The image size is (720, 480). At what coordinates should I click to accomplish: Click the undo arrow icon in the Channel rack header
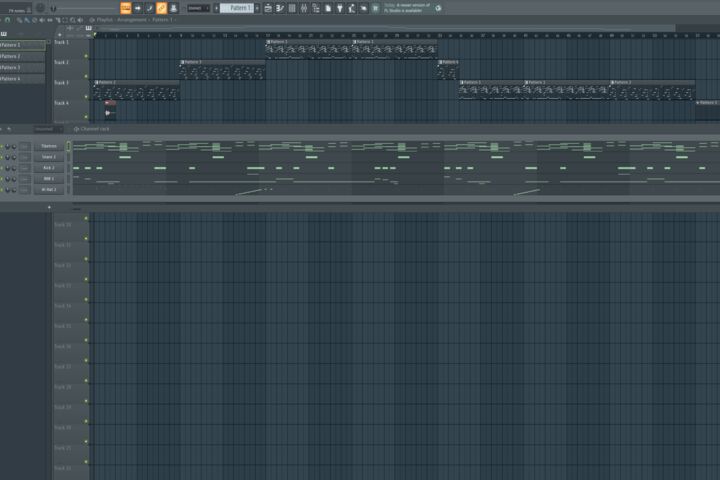(x=9, y=130)
